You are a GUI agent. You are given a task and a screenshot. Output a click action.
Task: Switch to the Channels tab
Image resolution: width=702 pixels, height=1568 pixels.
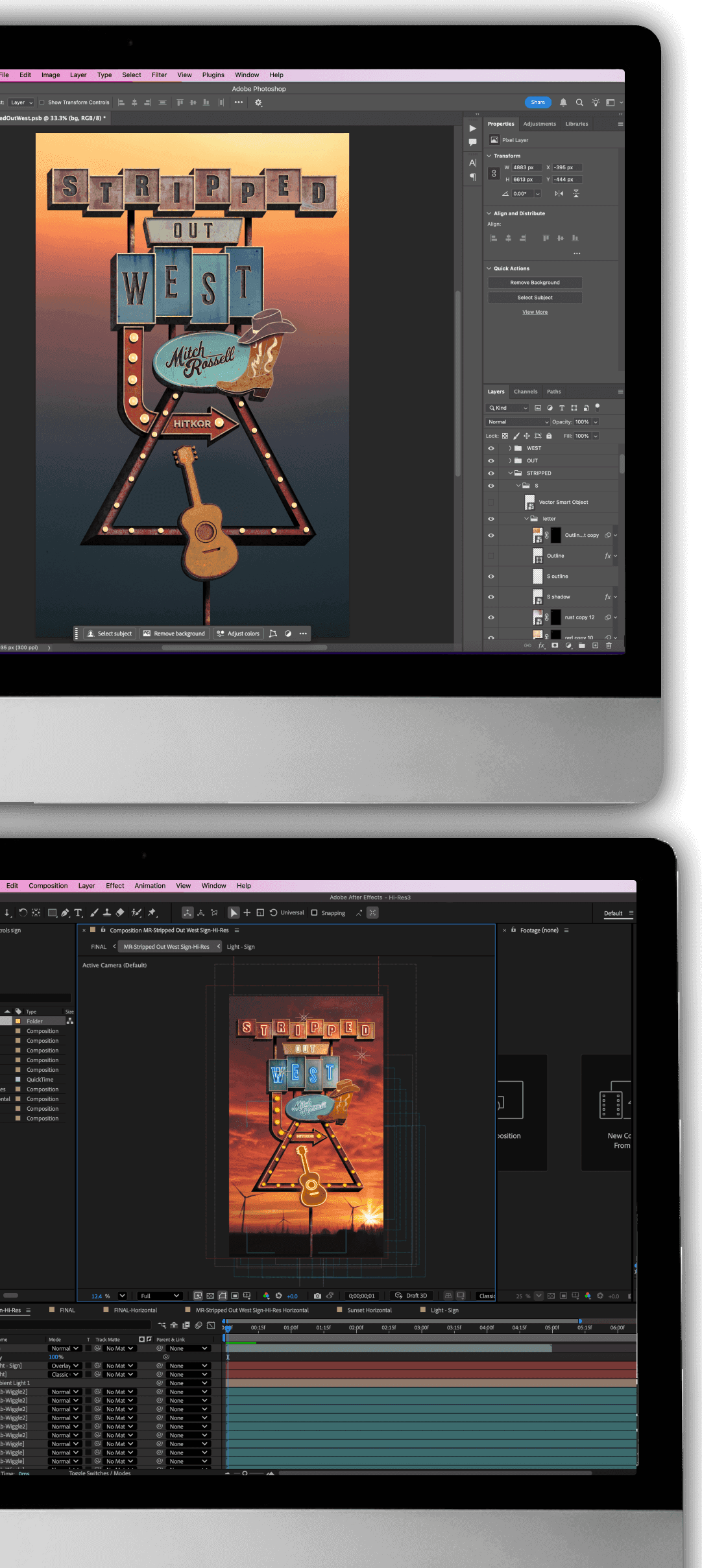pyautogui.click(x=526, y=392)
